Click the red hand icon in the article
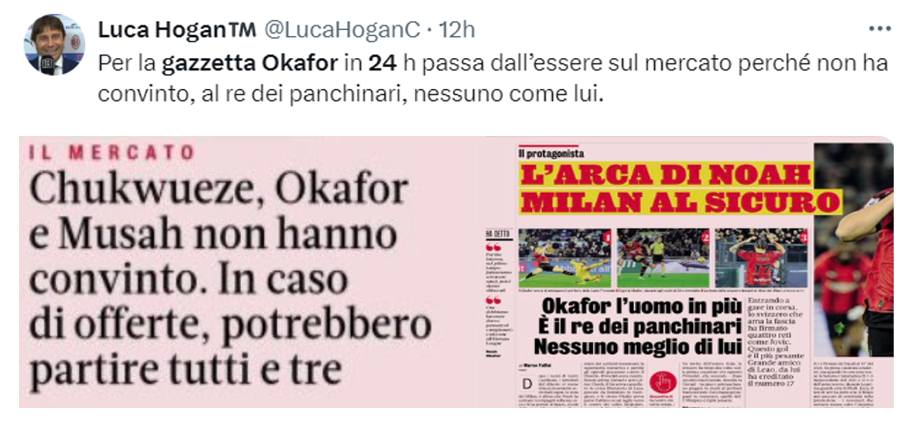 click(x=663, y=383)
